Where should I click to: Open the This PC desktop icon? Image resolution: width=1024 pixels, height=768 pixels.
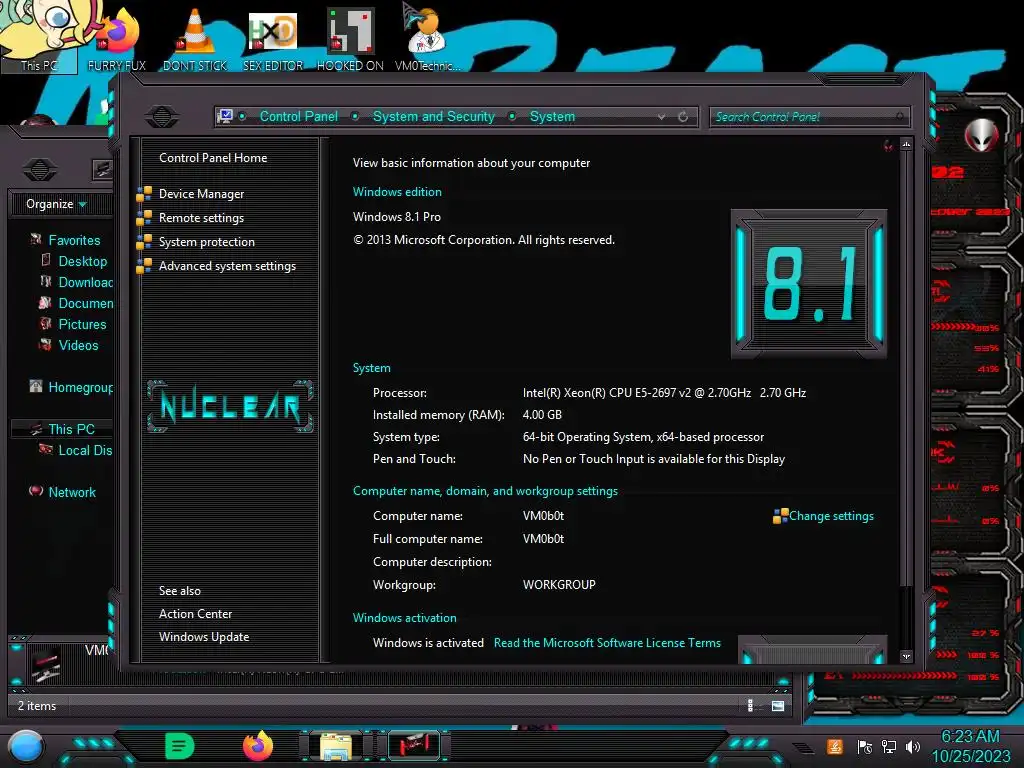39,37
